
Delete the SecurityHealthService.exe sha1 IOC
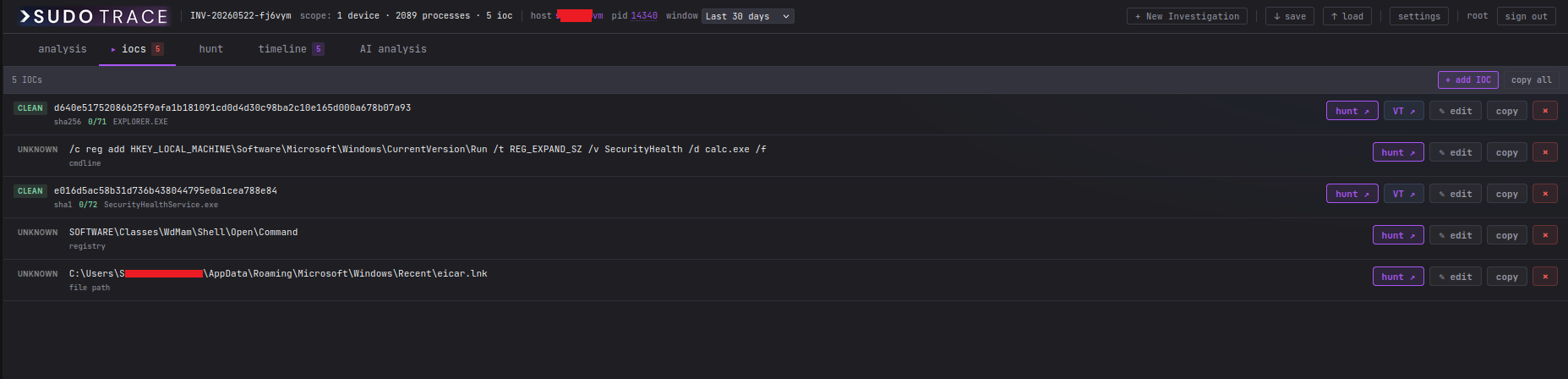point(1545,194)
